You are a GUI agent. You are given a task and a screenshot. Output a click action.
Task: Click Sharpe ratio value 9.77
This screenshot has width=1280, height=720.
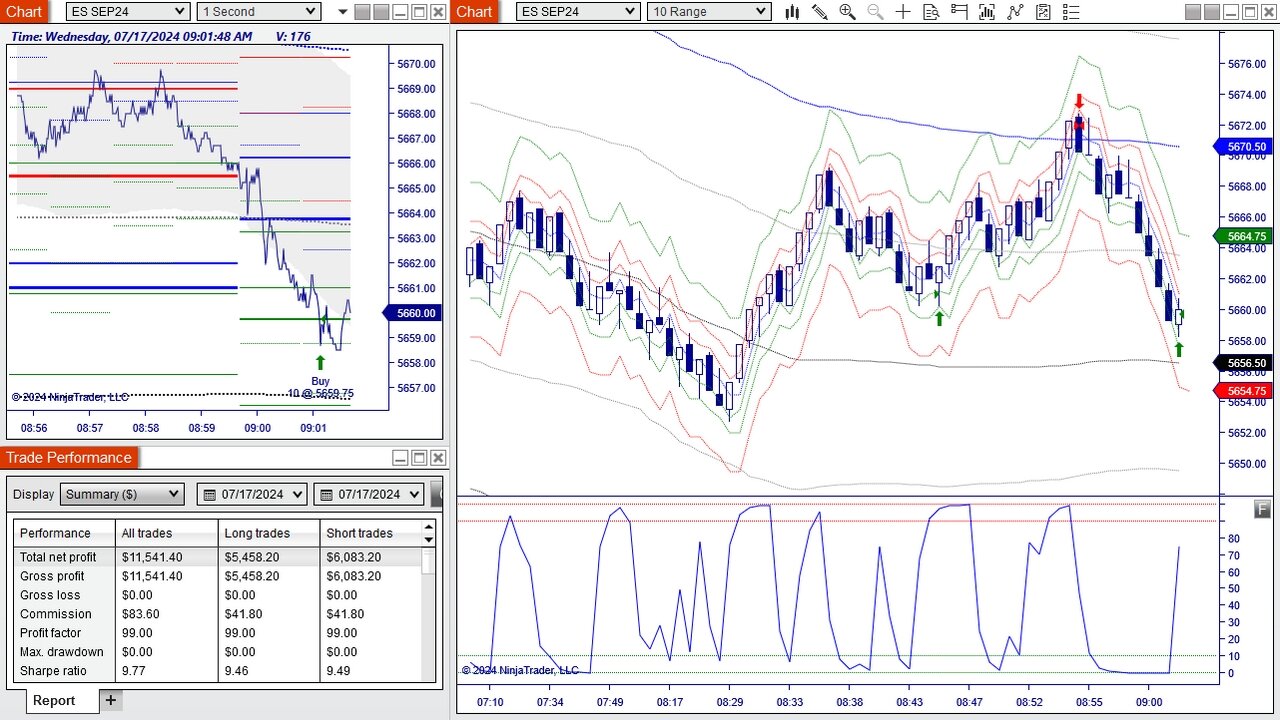pyautogui.click(x=134, y=671)
